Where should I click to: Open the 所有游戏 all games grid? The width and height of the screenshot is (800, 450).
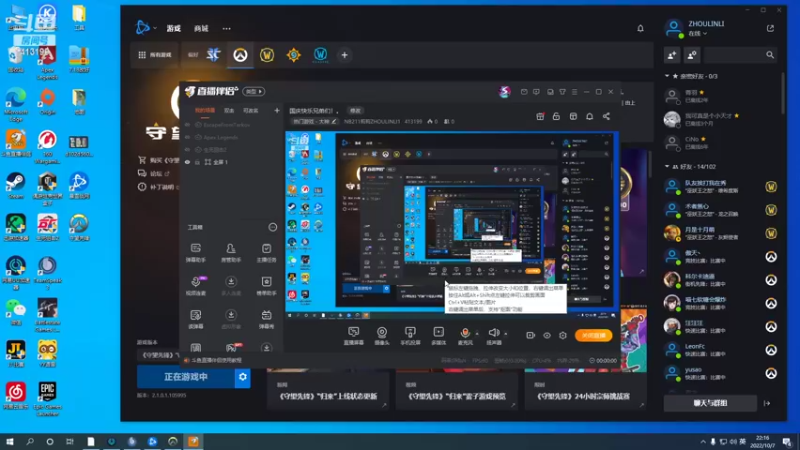[155, 55]
